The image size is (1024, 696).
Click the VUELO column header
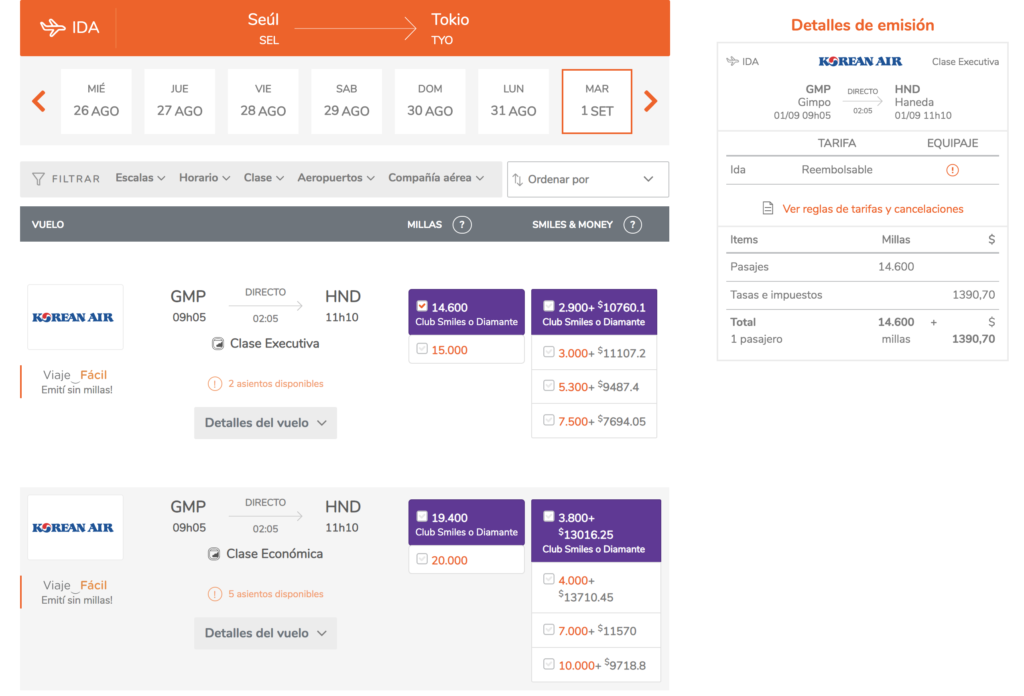(x=48, y=225)
